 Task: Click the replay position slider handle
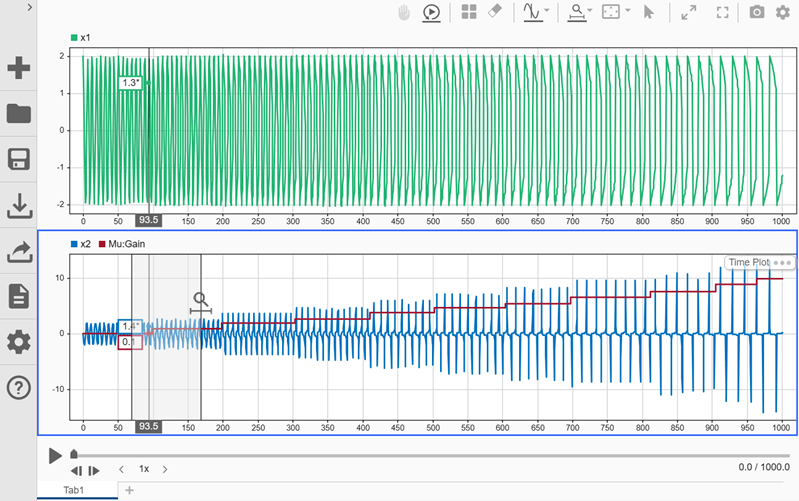(x=74, y=454)
